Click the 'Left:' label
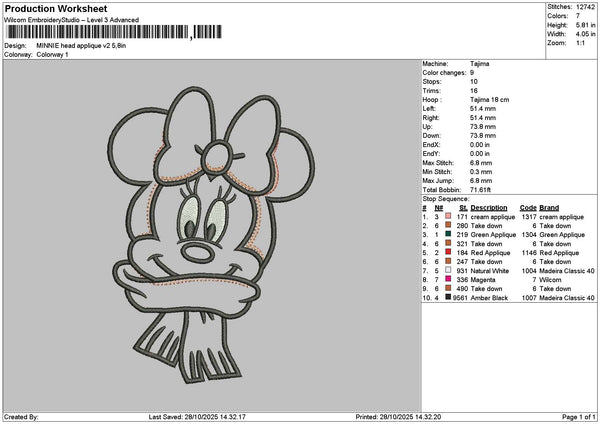The height and width of the screenshot is (424, 600). point(429,109)
